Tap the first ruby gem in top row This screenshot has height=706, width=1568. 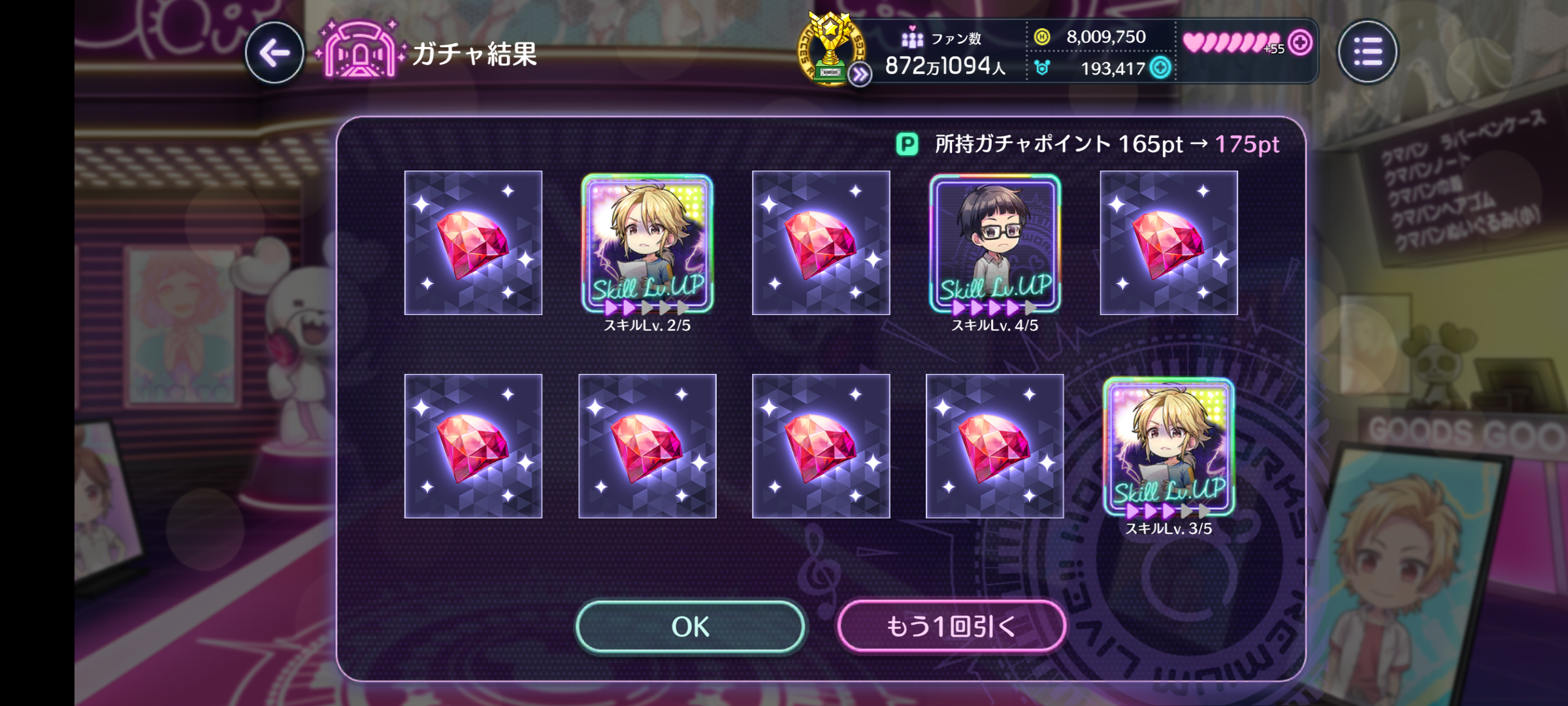tap(473, 243)
